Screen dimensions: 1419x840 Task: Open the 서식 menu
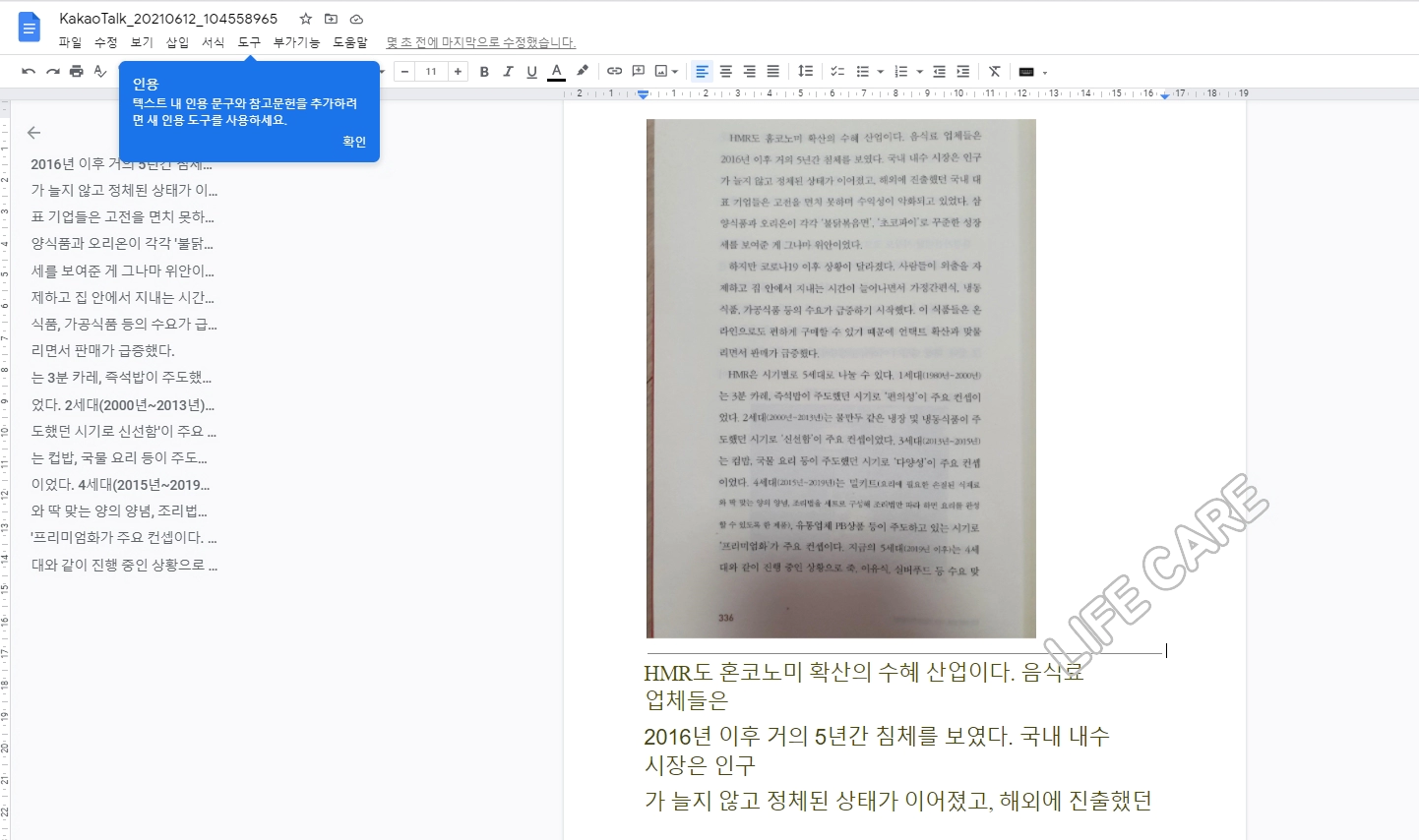point(213,42)
